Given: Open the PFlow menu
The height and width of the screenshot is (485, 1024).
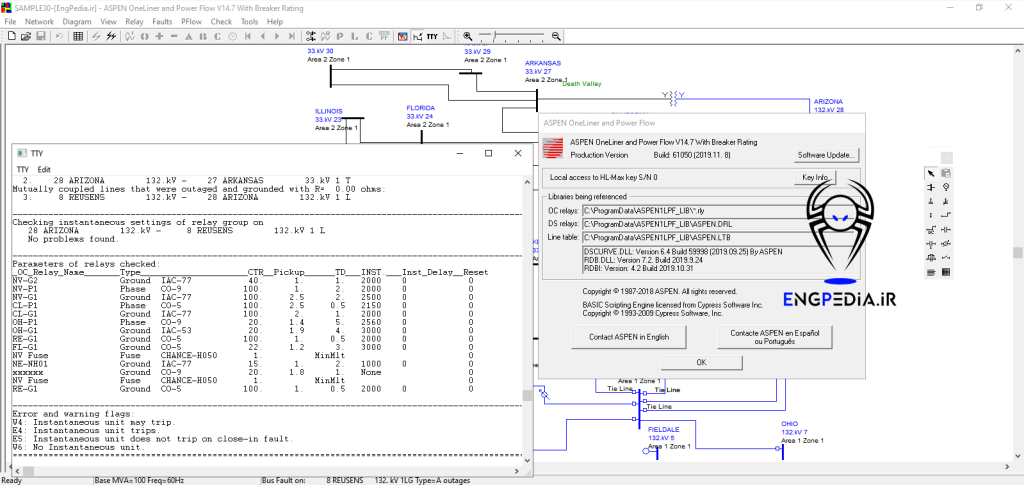Looking at the screenshot, I should pyautogui.click(x=191, y=21).
